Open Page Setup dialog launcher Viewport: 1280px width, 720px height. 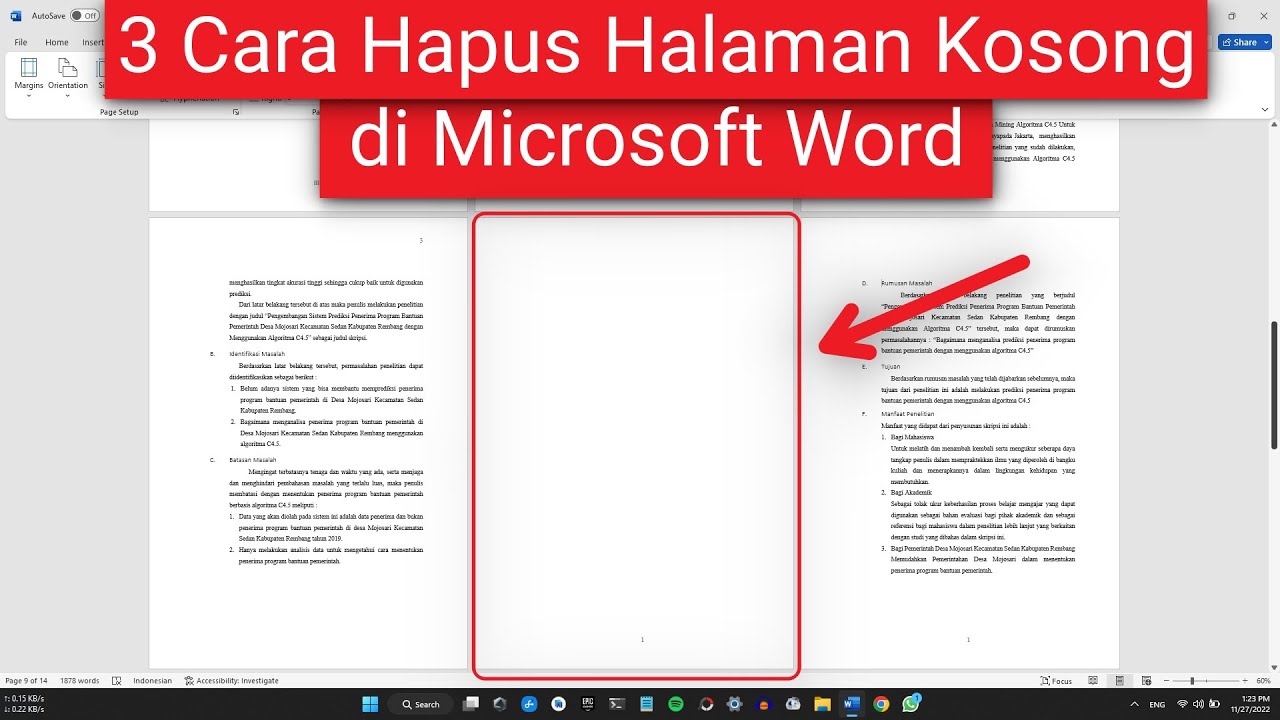pos(236,112)
